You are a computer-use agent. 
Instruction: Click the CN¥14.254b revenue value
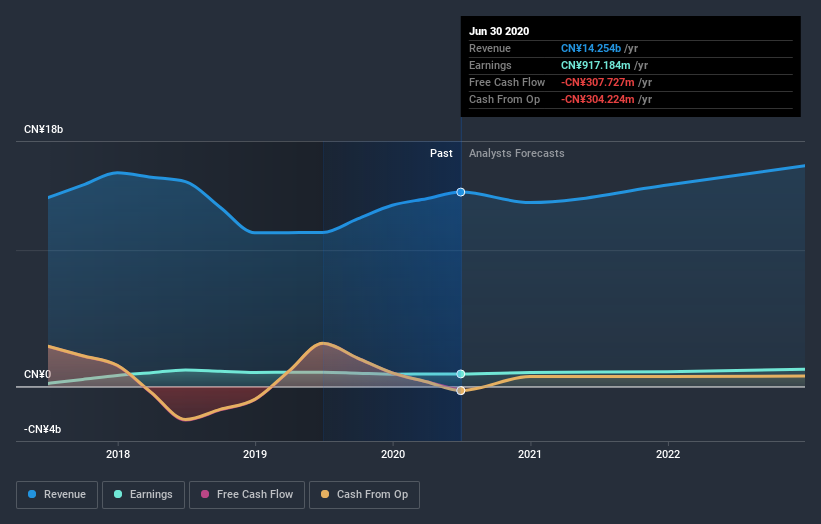click(x=591, y=48)
